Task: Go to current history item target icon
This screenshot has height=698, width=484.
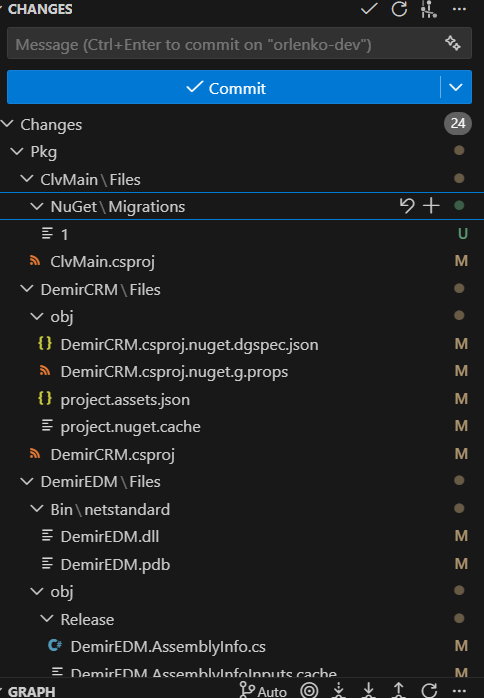Action: 309,690
